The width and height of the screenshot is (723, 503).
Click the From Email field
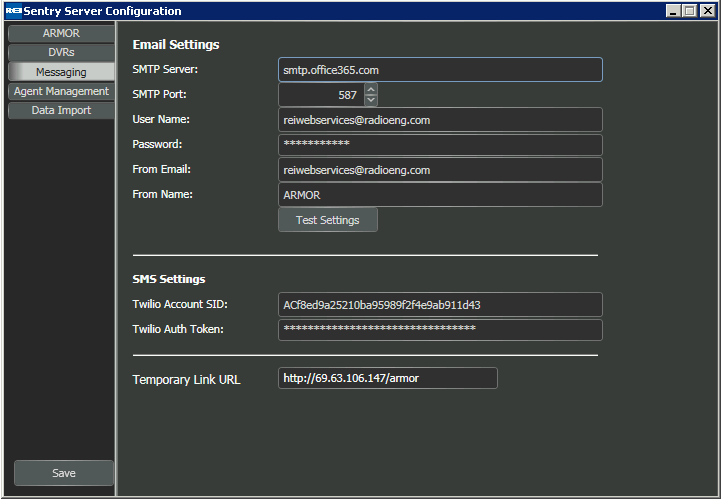coord(440,170)
